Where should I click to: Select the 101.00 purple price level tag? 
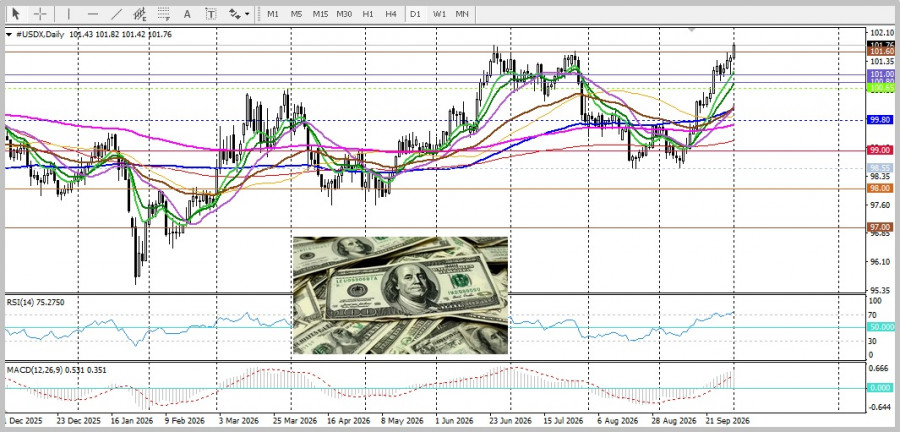(881, 74)
